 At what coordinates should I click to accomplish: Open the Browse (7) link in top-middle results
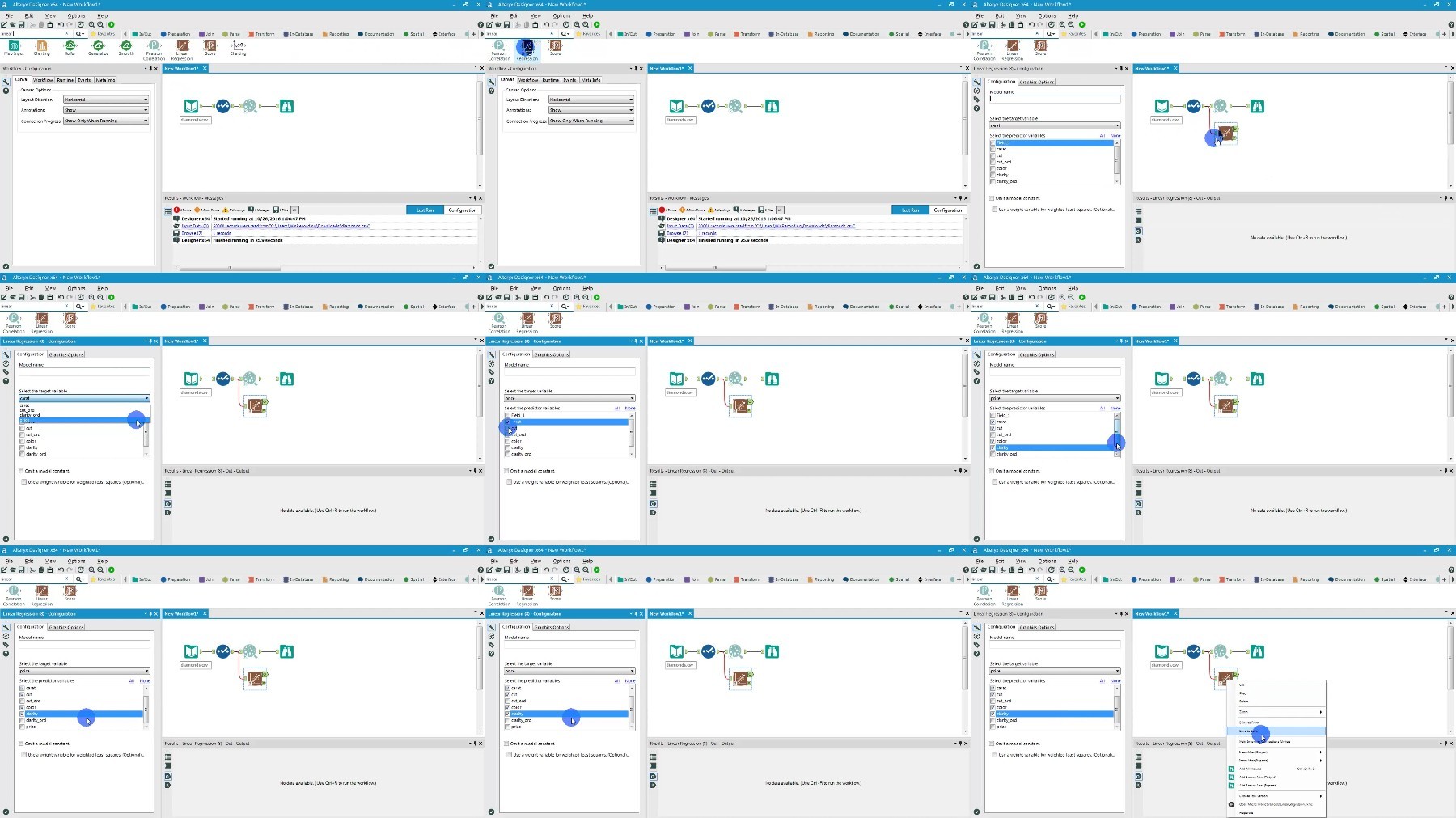tap(678, 233)
